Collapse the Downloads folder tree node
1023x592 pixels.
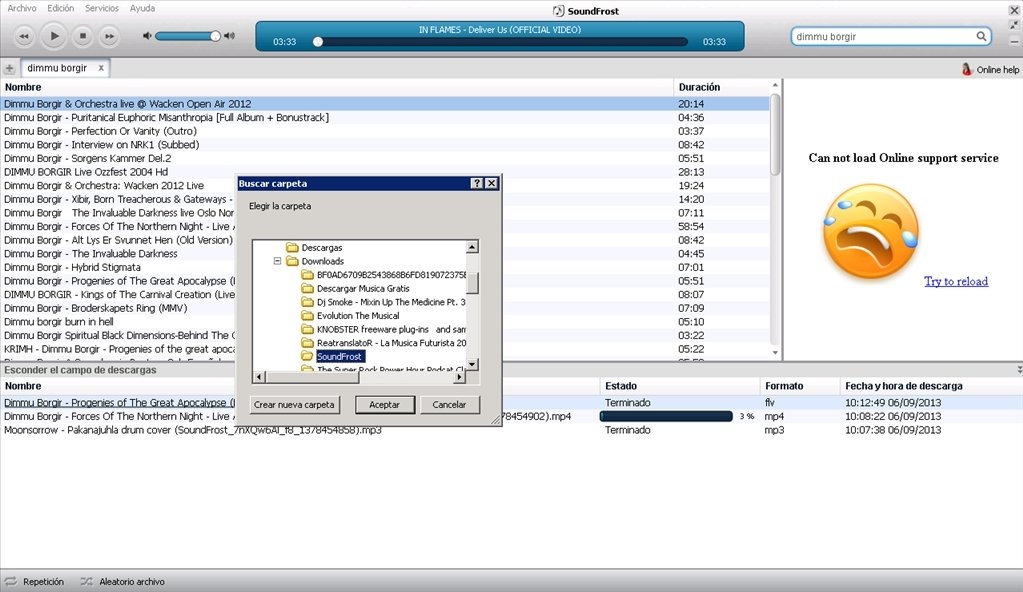277,261
